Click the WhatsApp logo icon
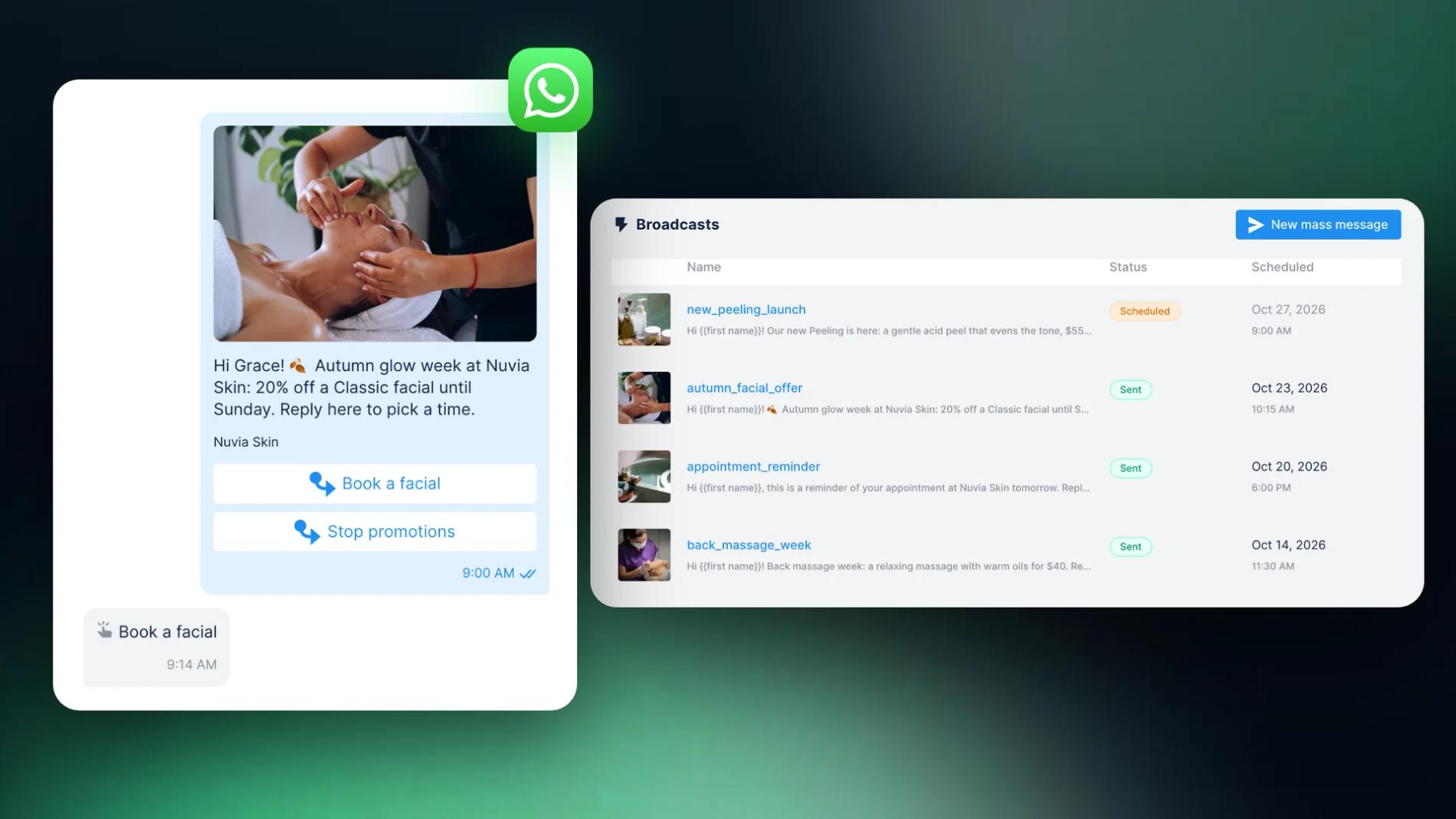This screenshot has height=819, width=1456. (x=550, y=90)
